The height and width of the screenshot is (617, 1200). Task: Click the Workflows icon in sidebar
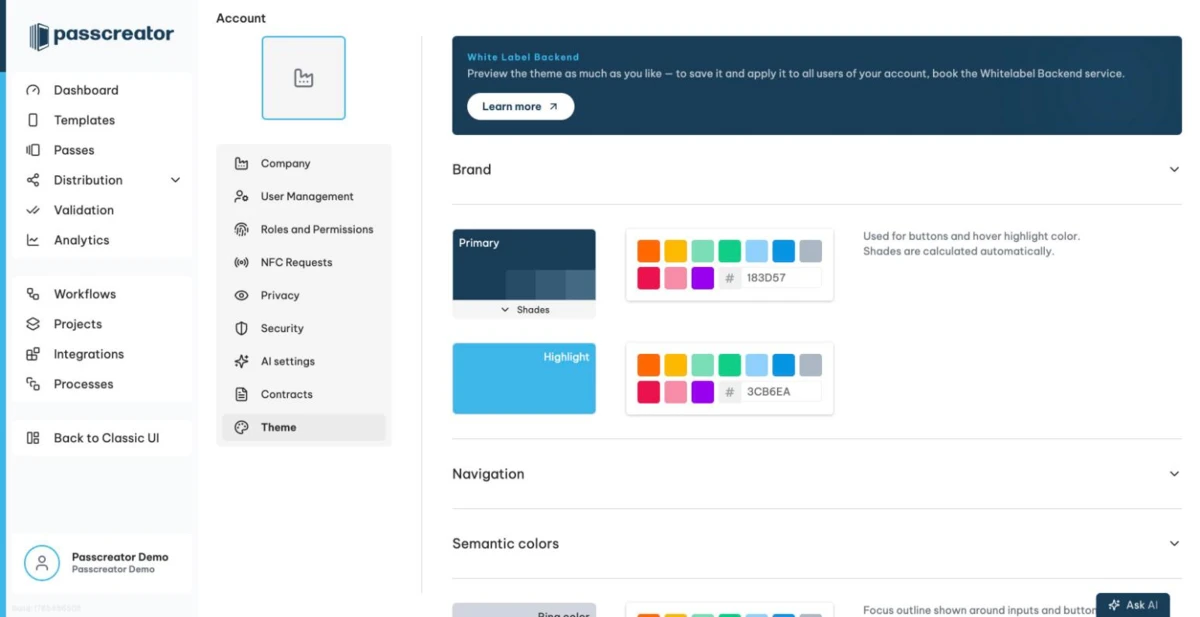(x=33, y=294)
